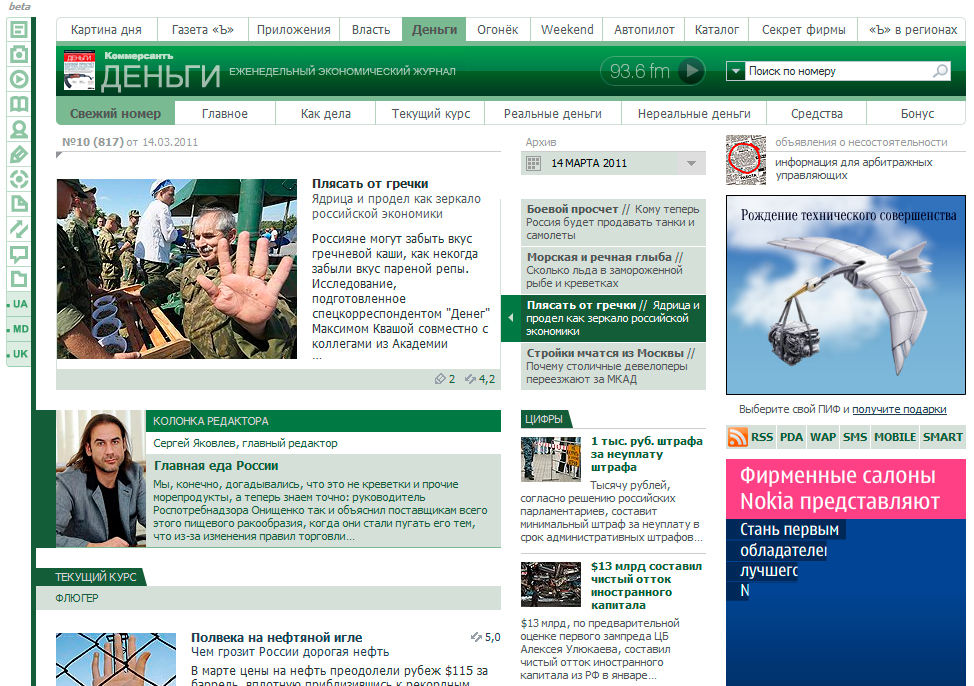
Task: Open the Огонёк tab
Action: (498, 30)
